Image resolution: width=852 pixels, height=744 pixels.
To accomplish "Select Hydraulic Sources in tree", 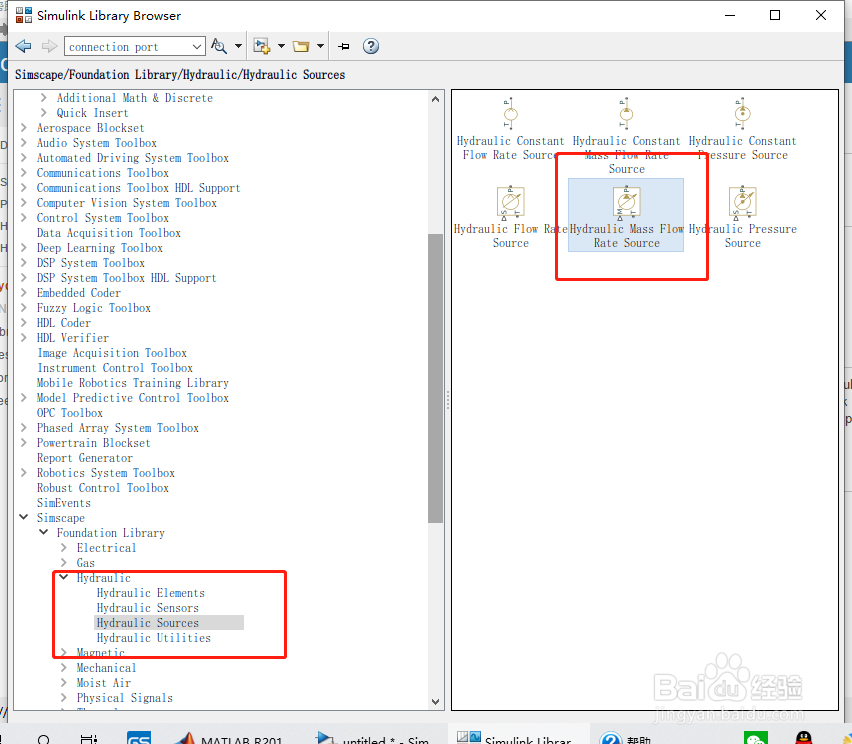I will pyautogui.click(x=148, y=623).
